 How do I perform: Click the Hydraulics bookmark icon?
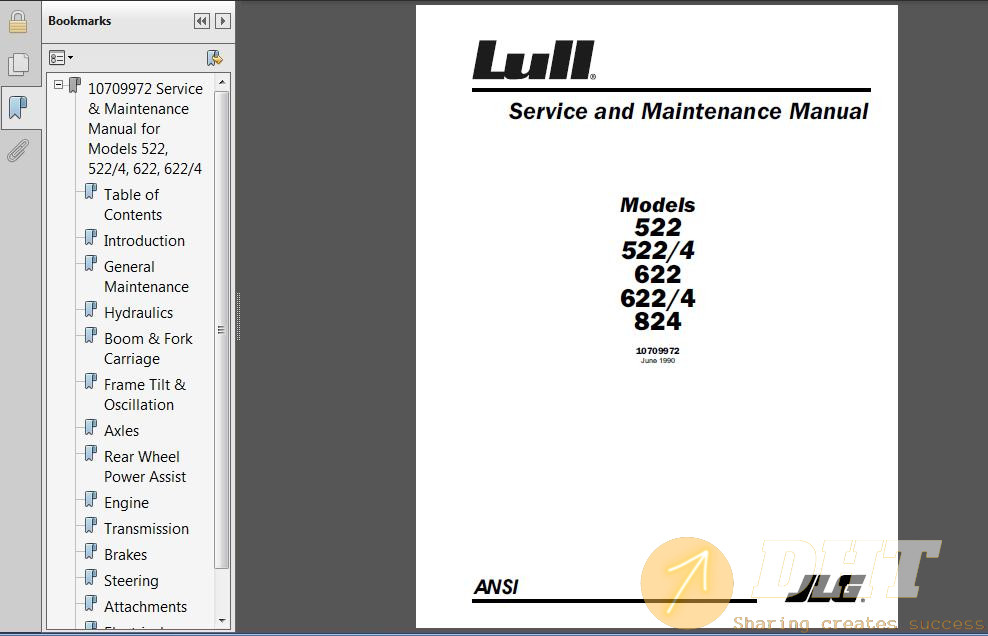click(x=91, y=309)
